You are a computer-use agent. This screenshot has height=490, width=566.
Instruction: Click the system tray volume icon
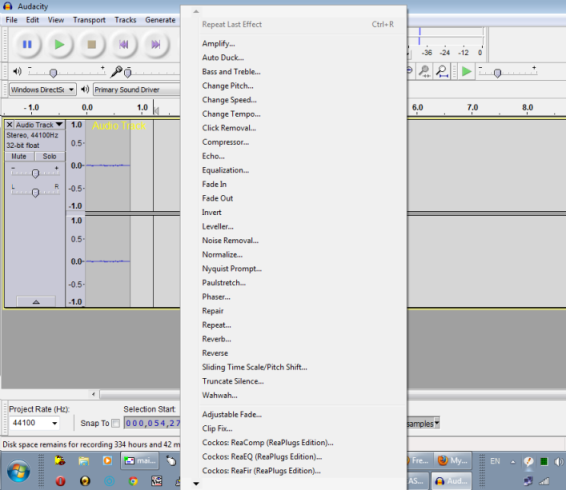click(559, 461)
